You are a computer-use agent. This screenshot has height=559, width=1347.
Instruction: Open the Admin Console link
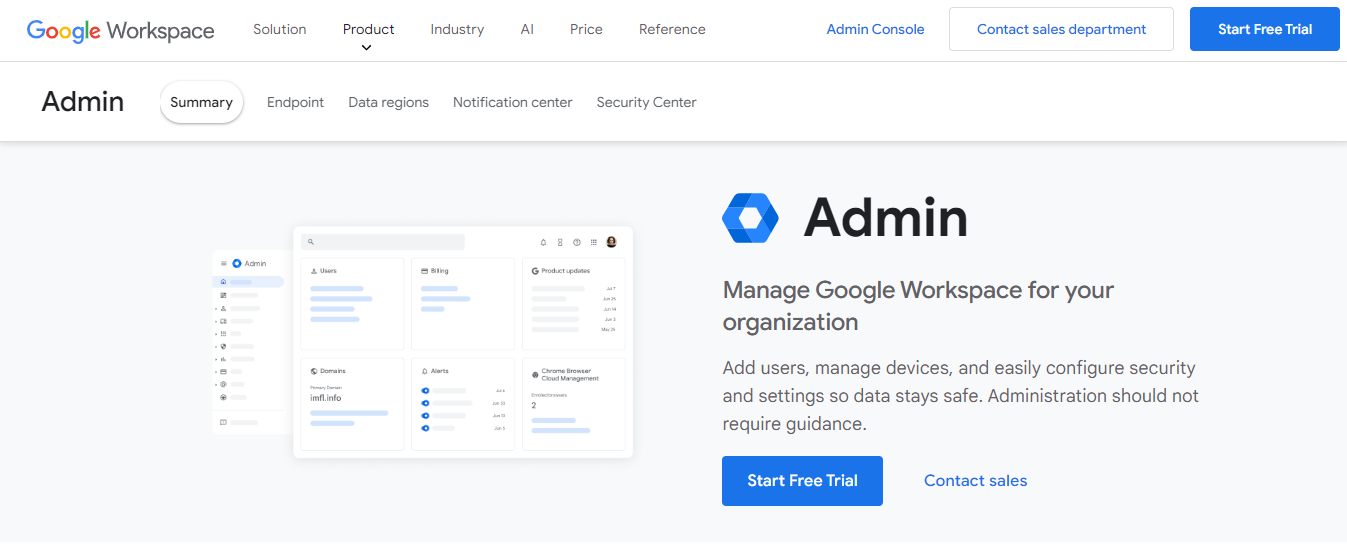[875, 29]
